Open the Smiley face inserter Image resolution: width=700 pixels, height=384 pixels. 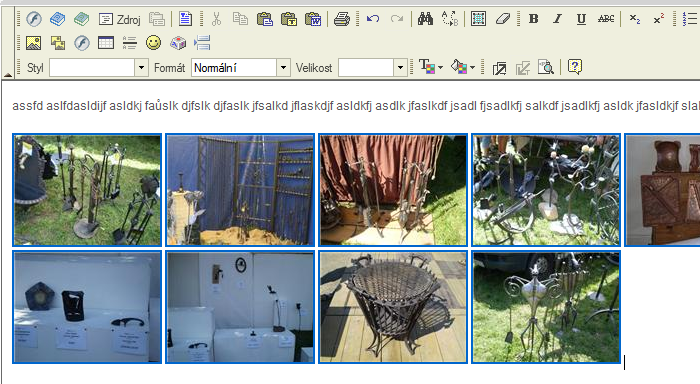154,43
